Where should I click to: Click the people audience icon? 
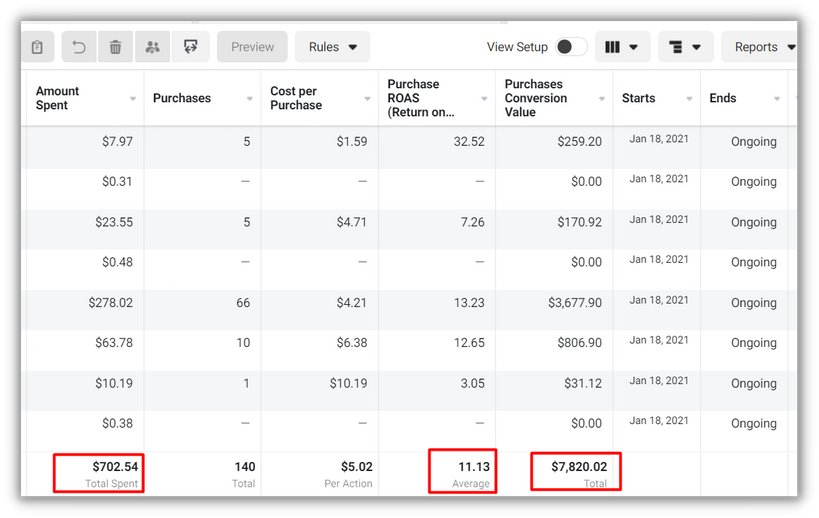pyautogui.click(x=153, y=47)
